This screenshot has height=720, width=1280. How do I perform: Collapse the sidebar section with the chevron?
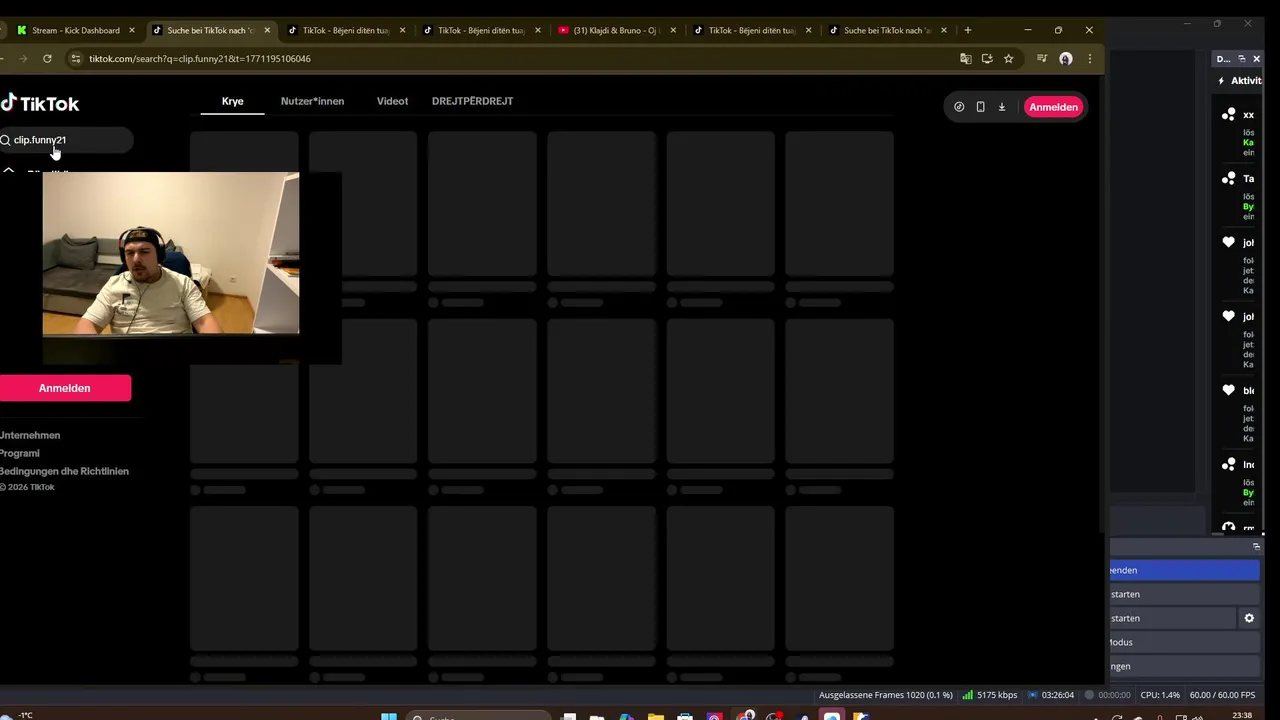[x=8, y=172]
